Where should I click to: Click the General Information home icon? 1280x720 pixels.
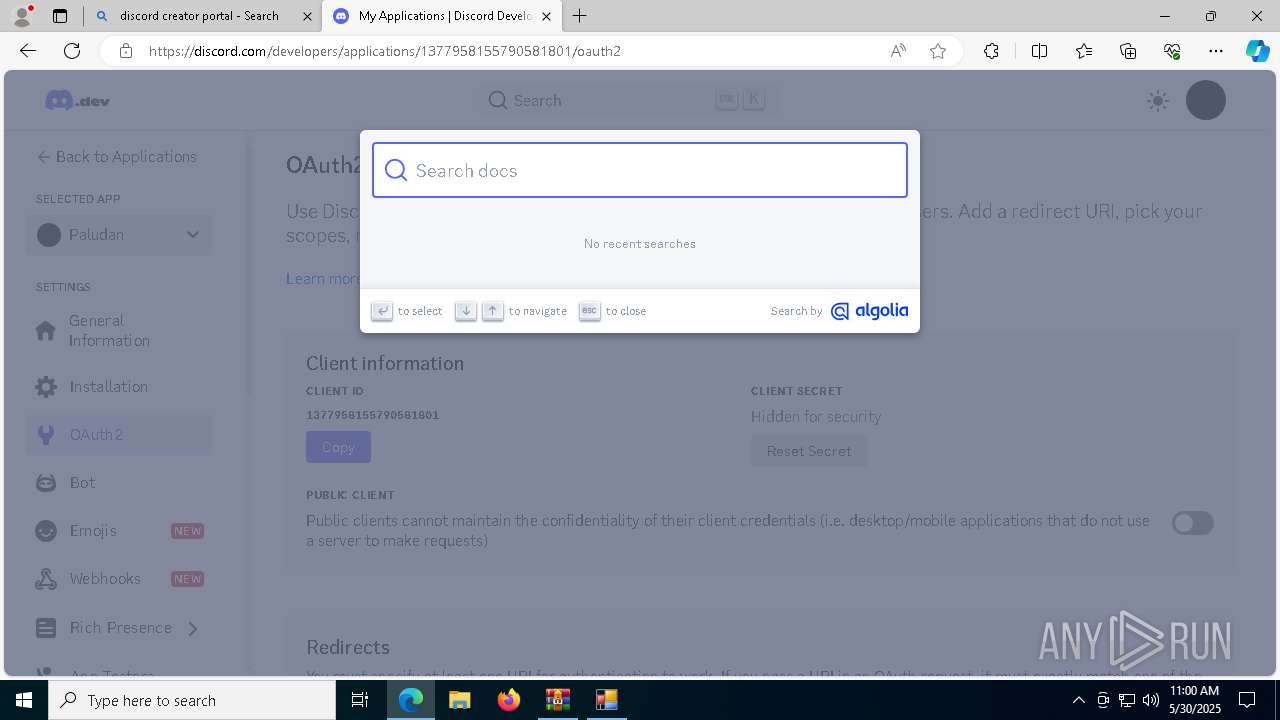pos(46,331)
